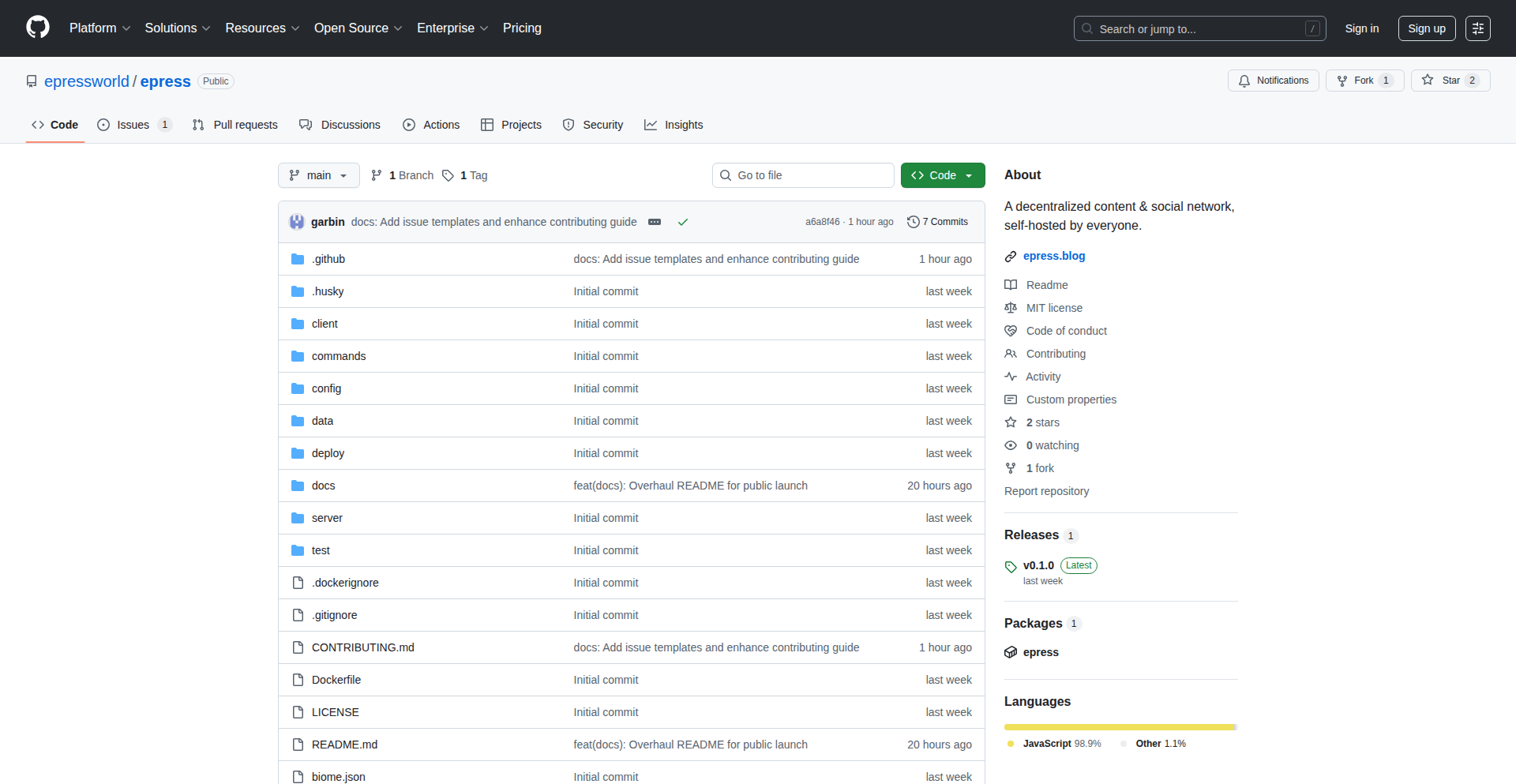Go to the Discussions tab

pyautogui.click(x=340, y=125)
